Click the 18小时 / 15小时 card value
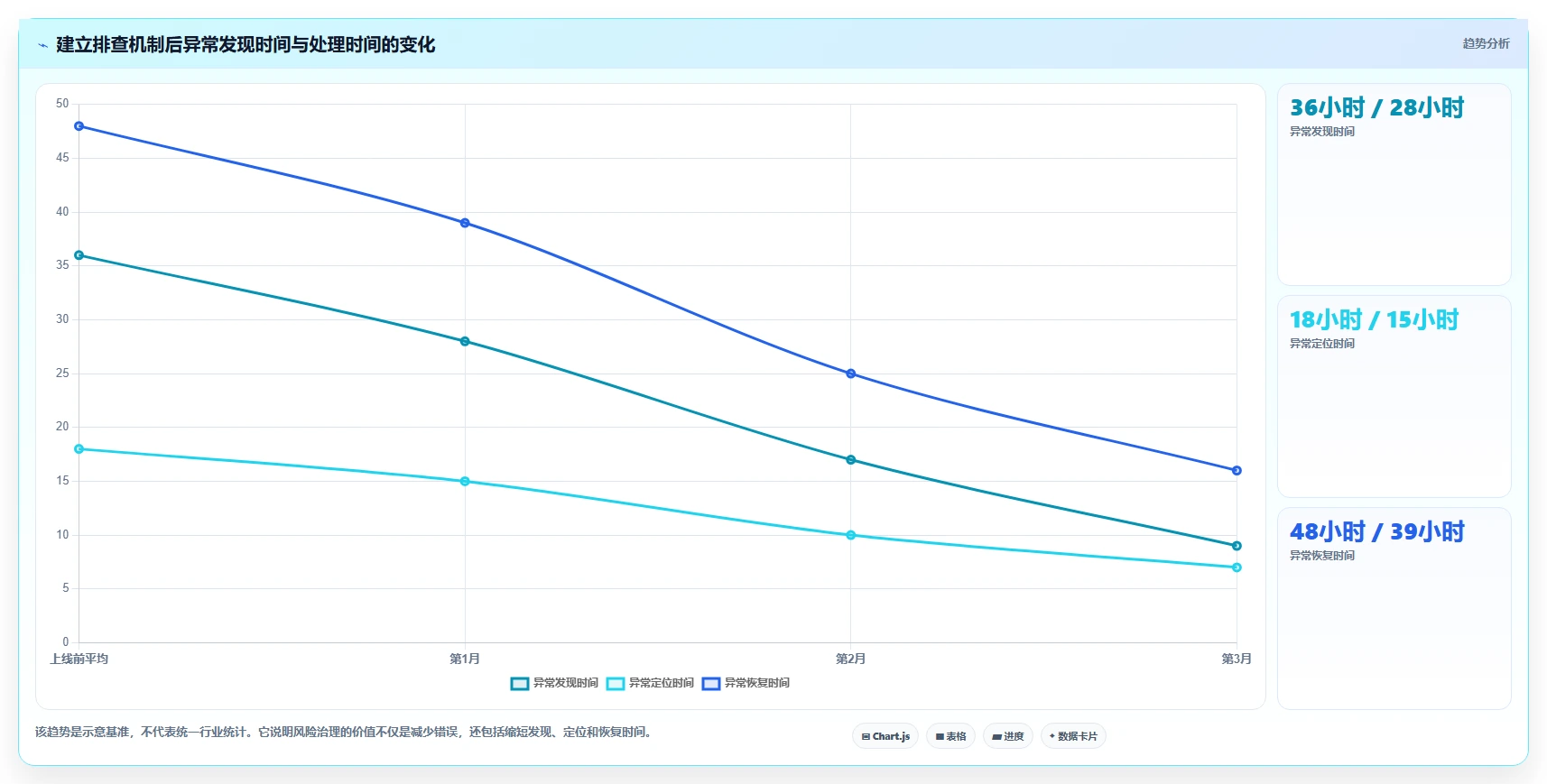Image resolution: width=1547 pixels, height=784 pixels. (1374, 320)
